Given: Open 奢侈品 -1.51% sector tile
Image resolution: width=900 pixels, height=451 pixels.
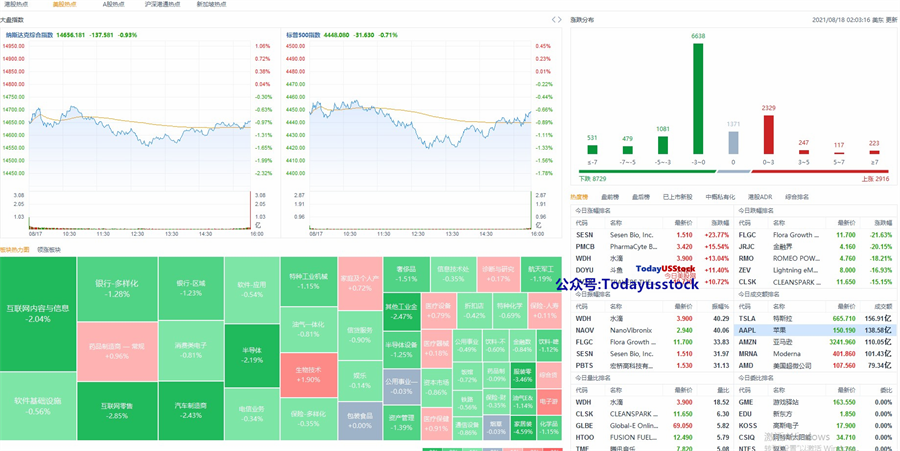Looking at the screenshot, I should [x=406, y=274].
